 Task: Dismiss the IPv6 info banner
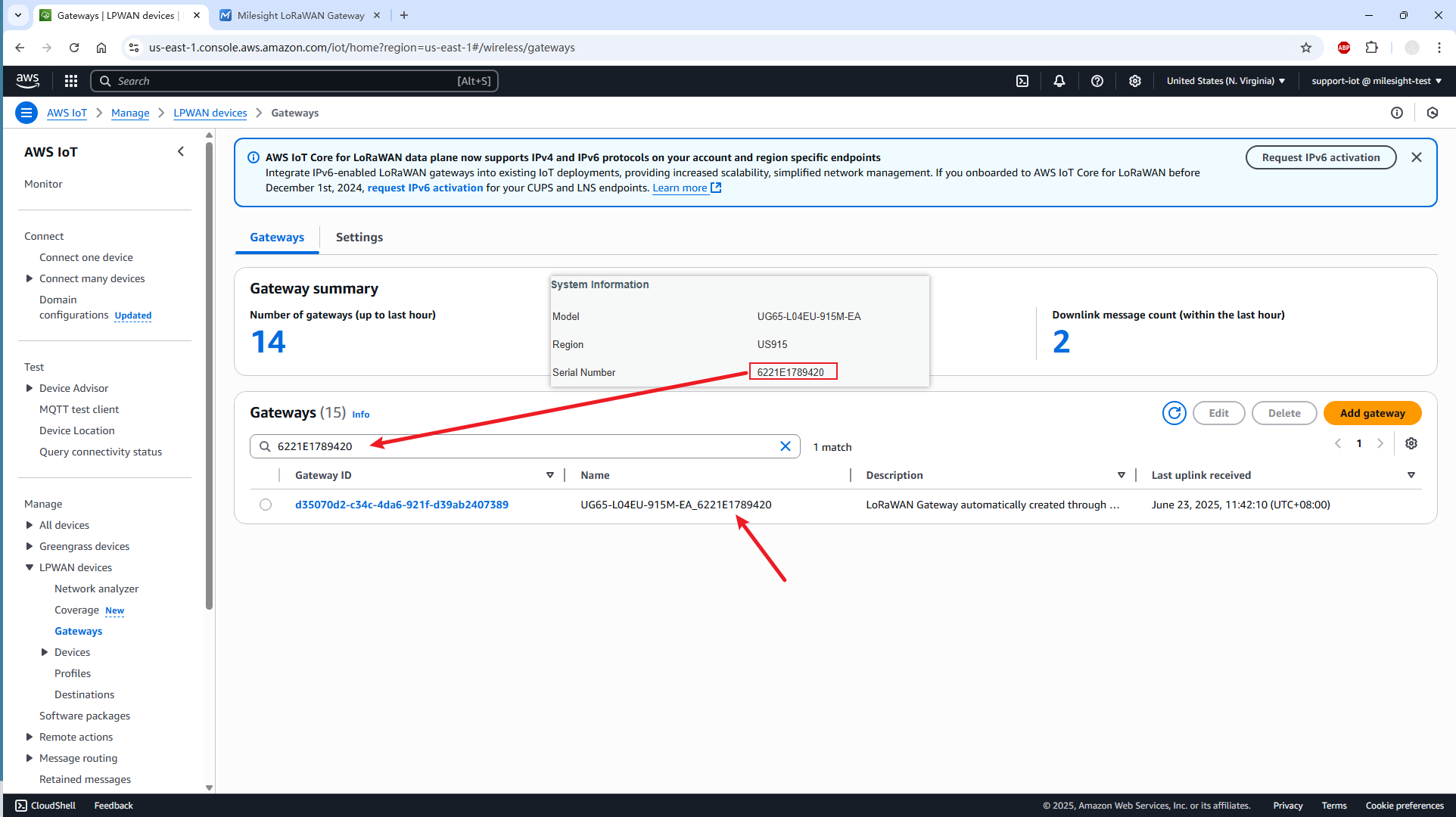tap(1417, 157)
